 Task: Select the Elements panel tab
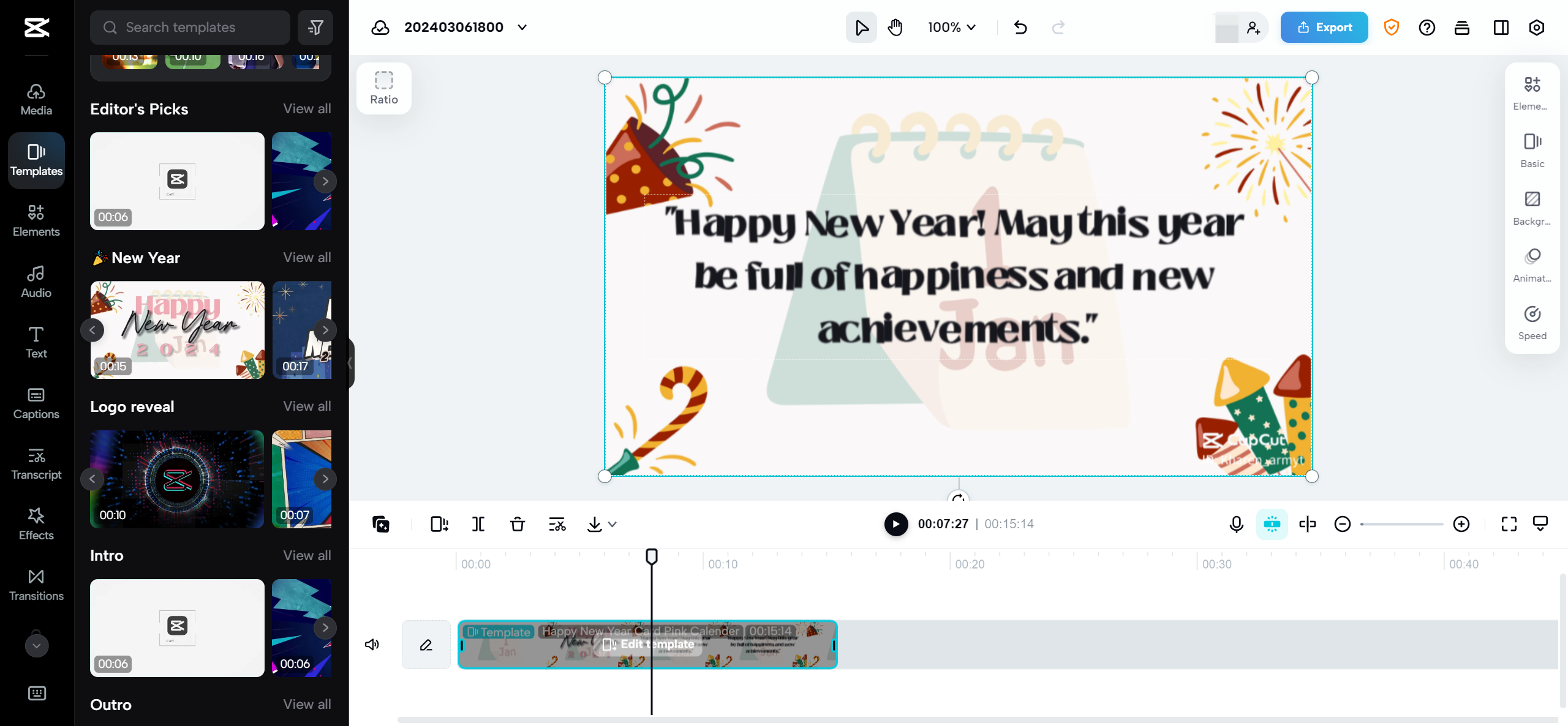pos(36,220)
